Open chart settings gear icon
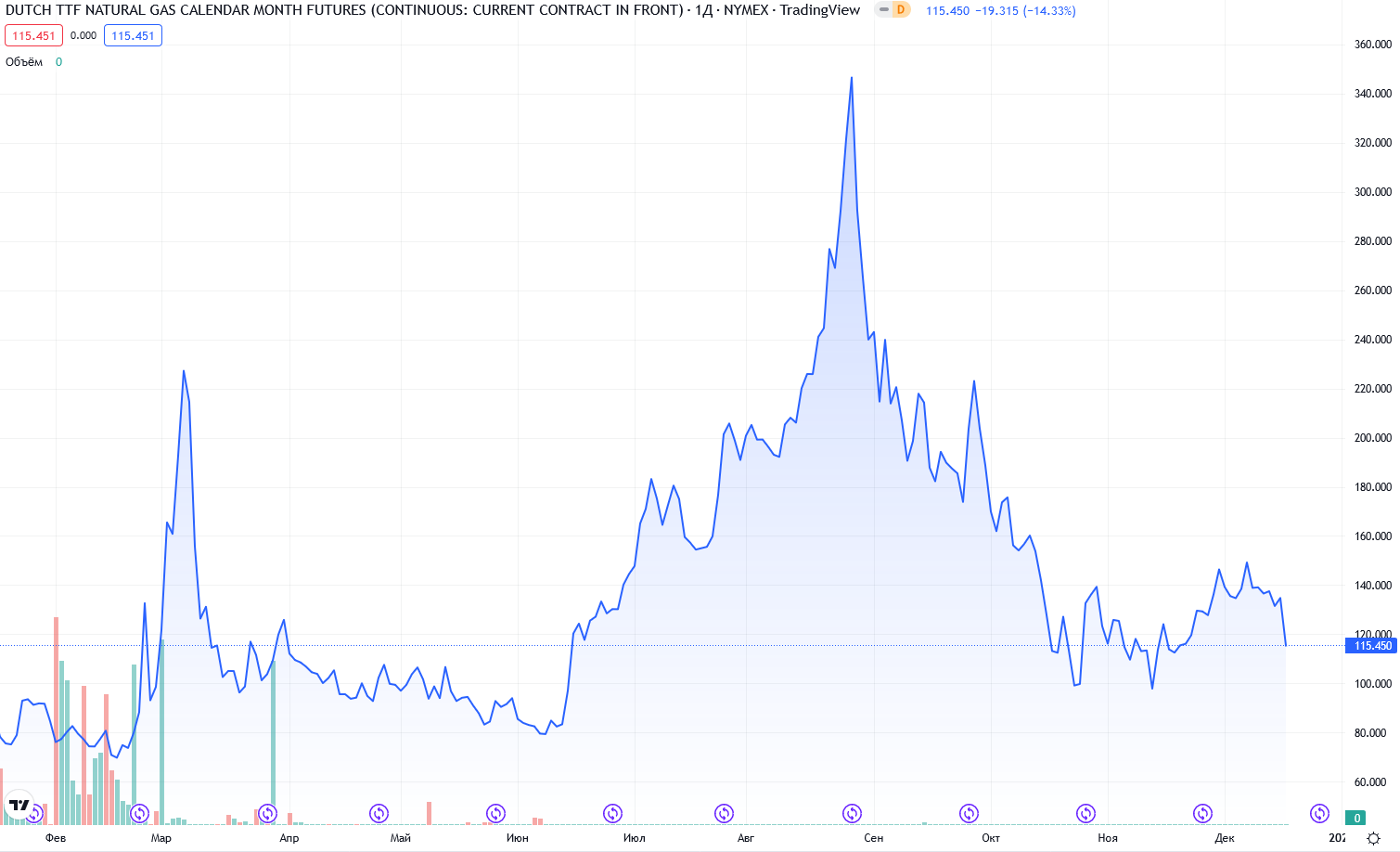Image resolution: width=1400 pixels, height=852 pixels. click(x=1373, y=838)
